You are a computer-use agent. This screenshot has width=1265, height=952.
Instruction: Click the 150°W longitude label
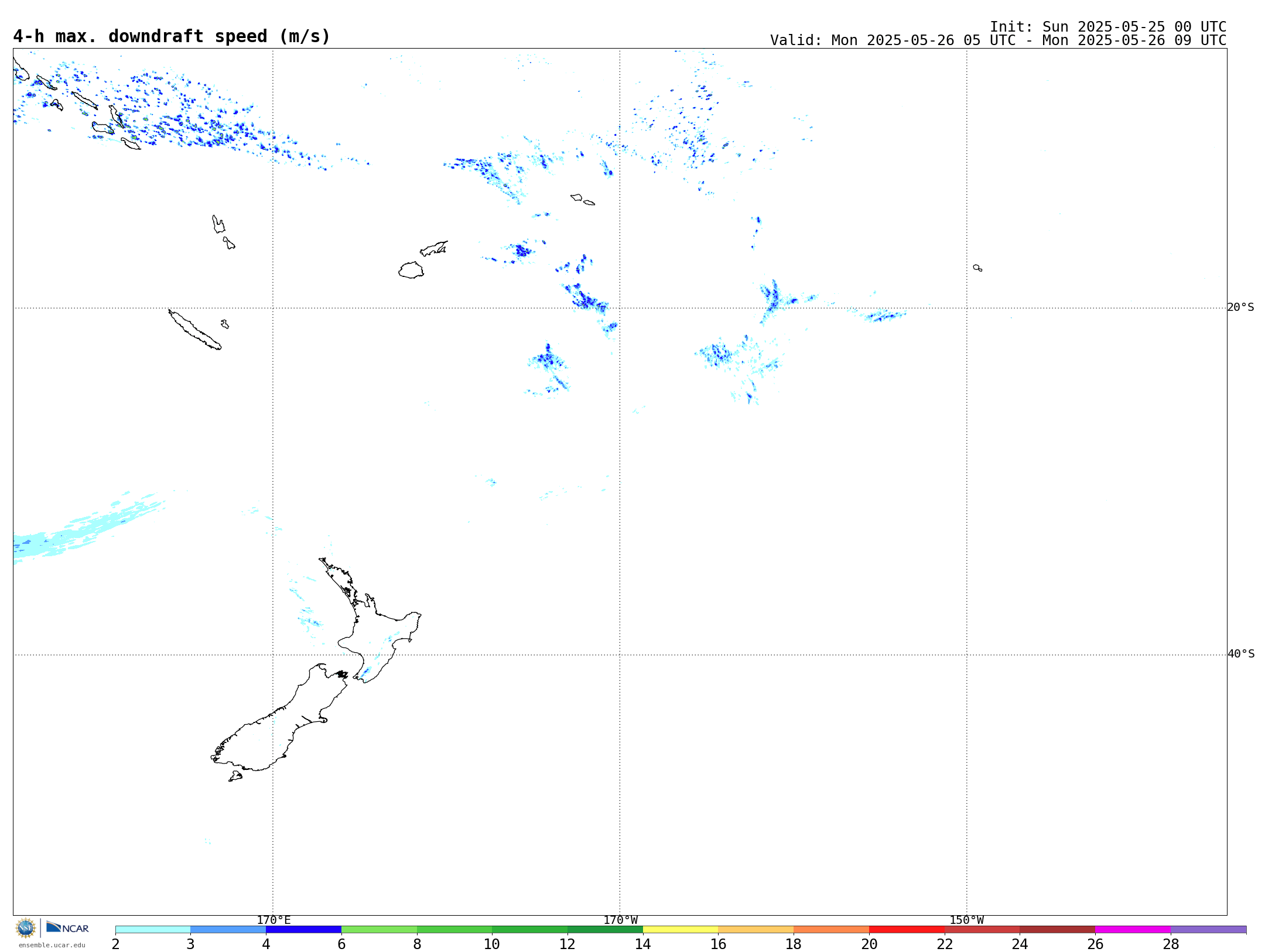click(x=966, y=920)
